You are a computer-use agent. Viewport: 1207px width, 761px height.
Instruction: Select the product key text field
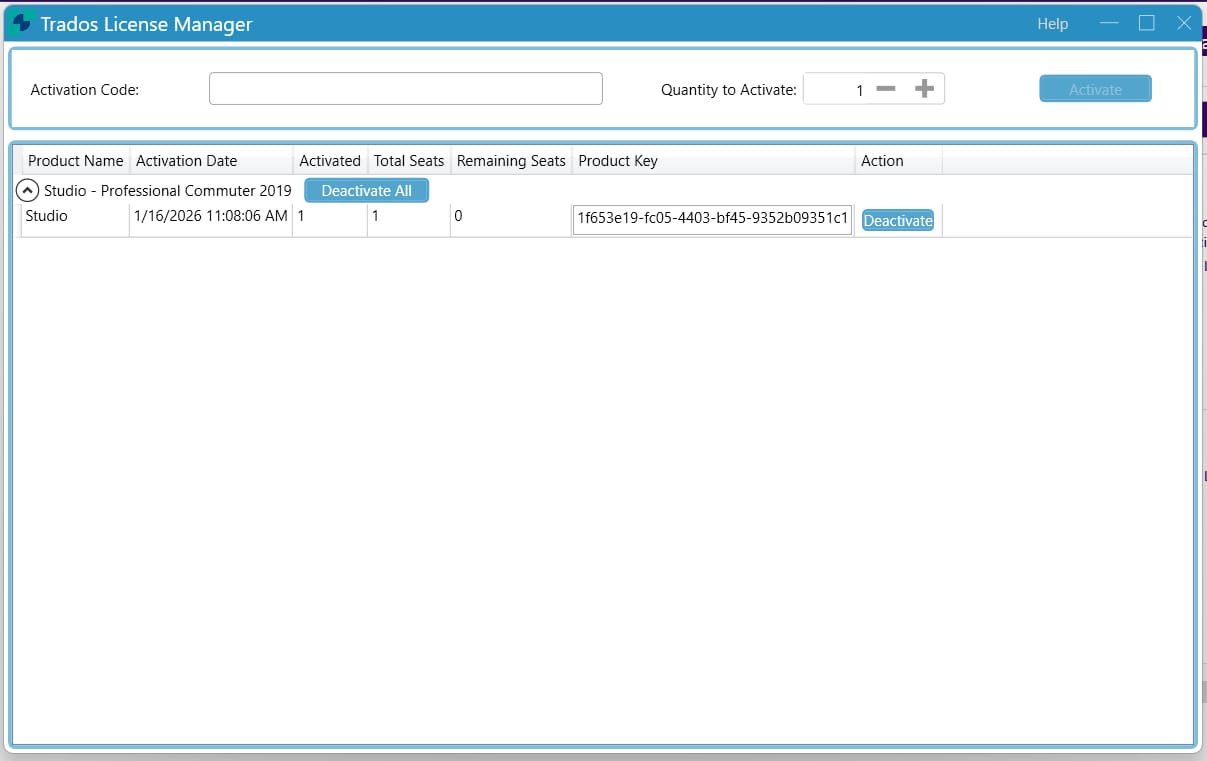pos(711,219)
